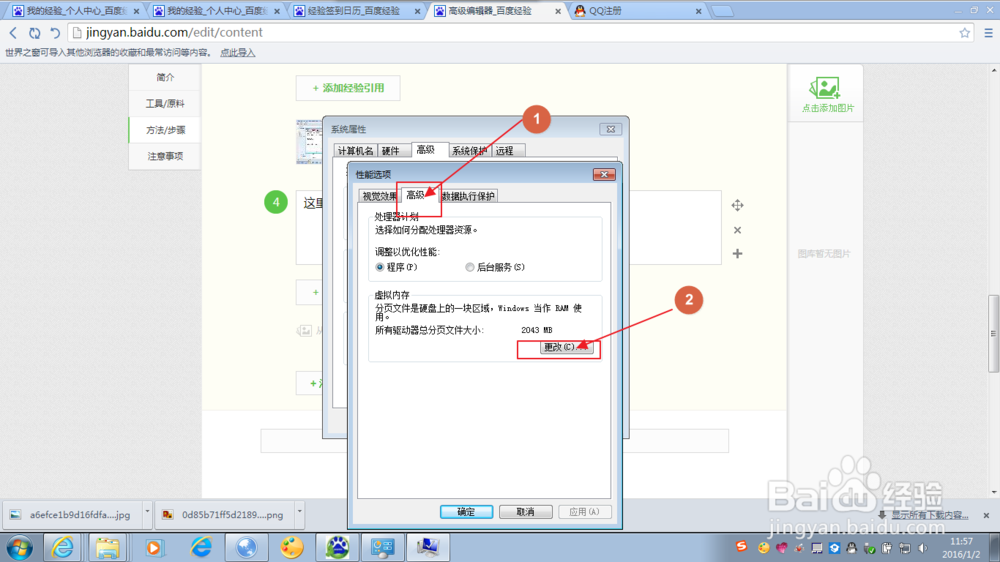Expand options for 0d85b71ff5d2189 png download
The height and width of the screenshot is (562, 1000).
(x=299, y=512)
